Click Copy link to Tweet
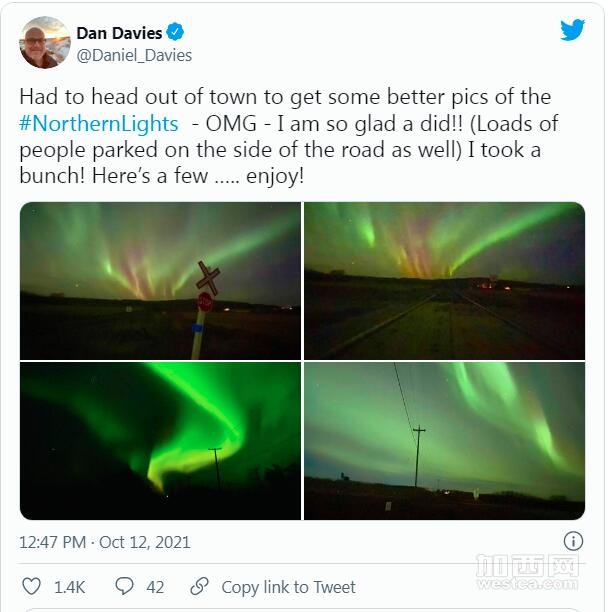The height and width of the screenshot is (612, 608). pyautogui.click(x=288, y=587)
